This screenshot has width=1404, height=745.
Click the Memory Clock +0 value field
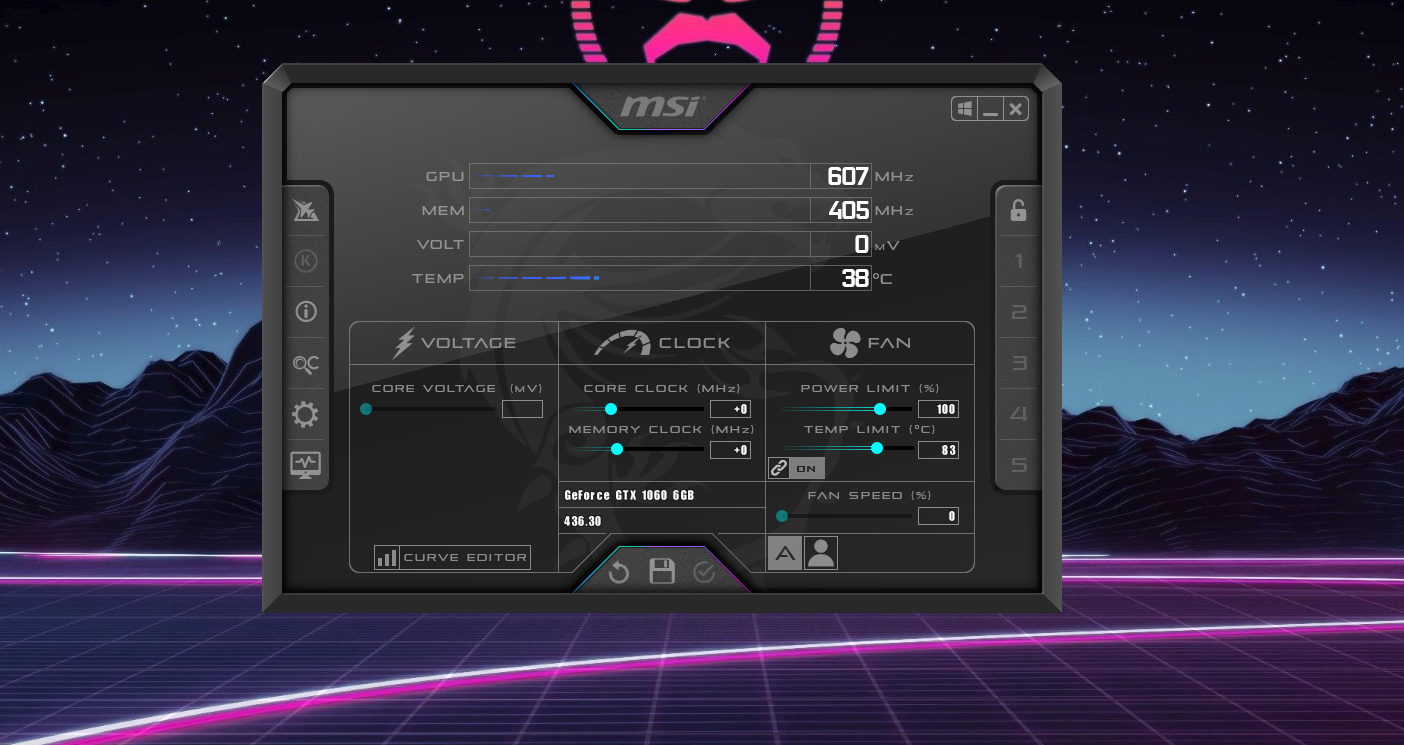click(730, 450)
